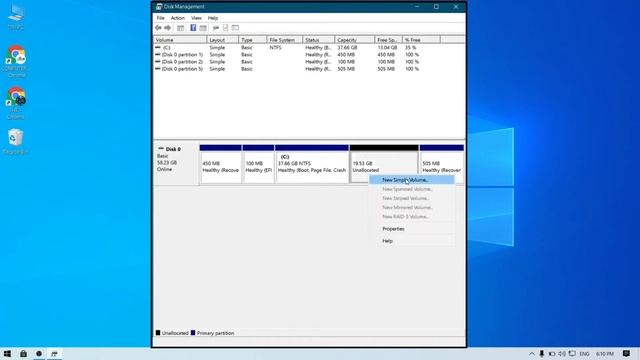
Task: Sort by the Capacity column header
Action: (354, 40)
